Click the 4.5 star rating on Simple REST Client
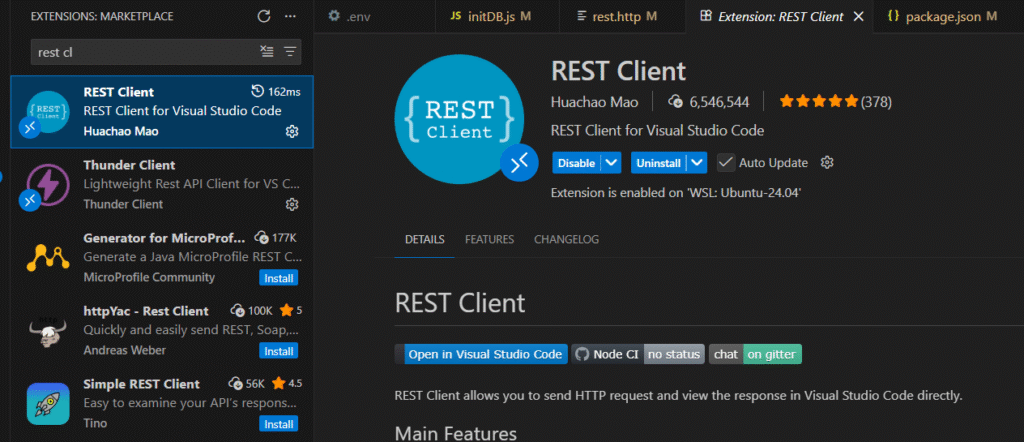This screenshot has width=1024, height=442. [x=287, y=383]
